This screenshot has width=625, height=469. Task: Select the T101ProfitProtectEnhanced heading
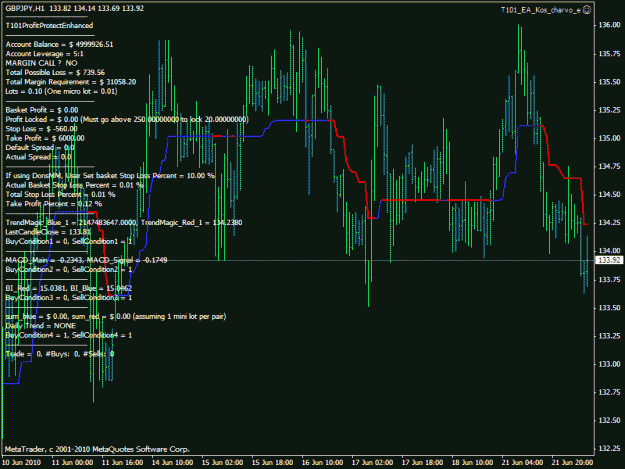[x=49, y=26]
